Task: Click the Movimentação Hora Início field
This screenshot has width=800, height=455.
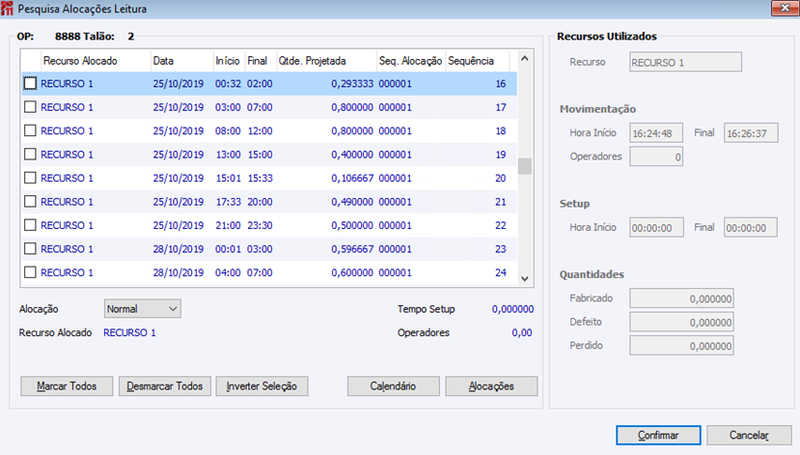Action: click(656, 133)
